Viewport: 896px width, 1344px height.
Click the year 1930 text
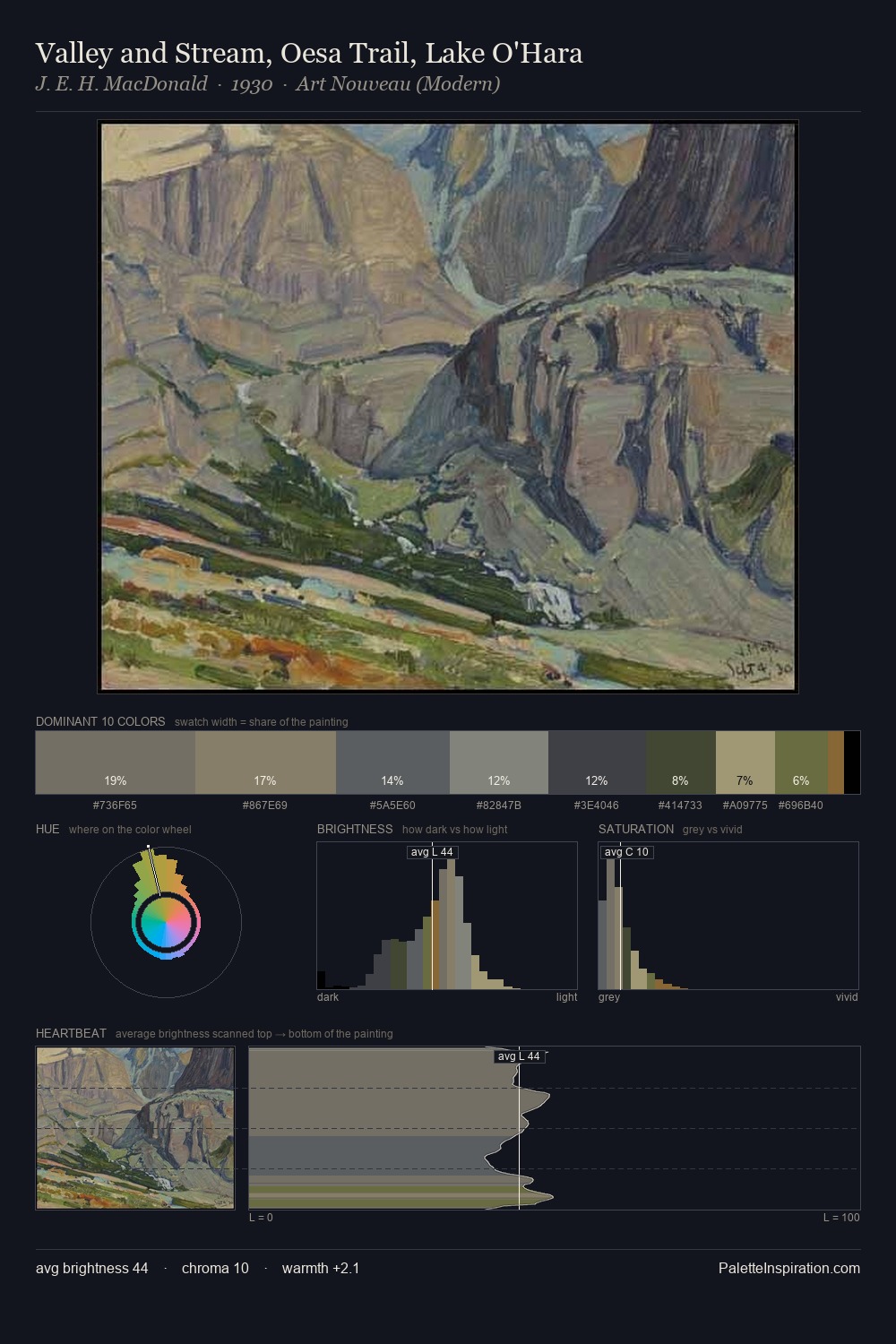[251, 84]
